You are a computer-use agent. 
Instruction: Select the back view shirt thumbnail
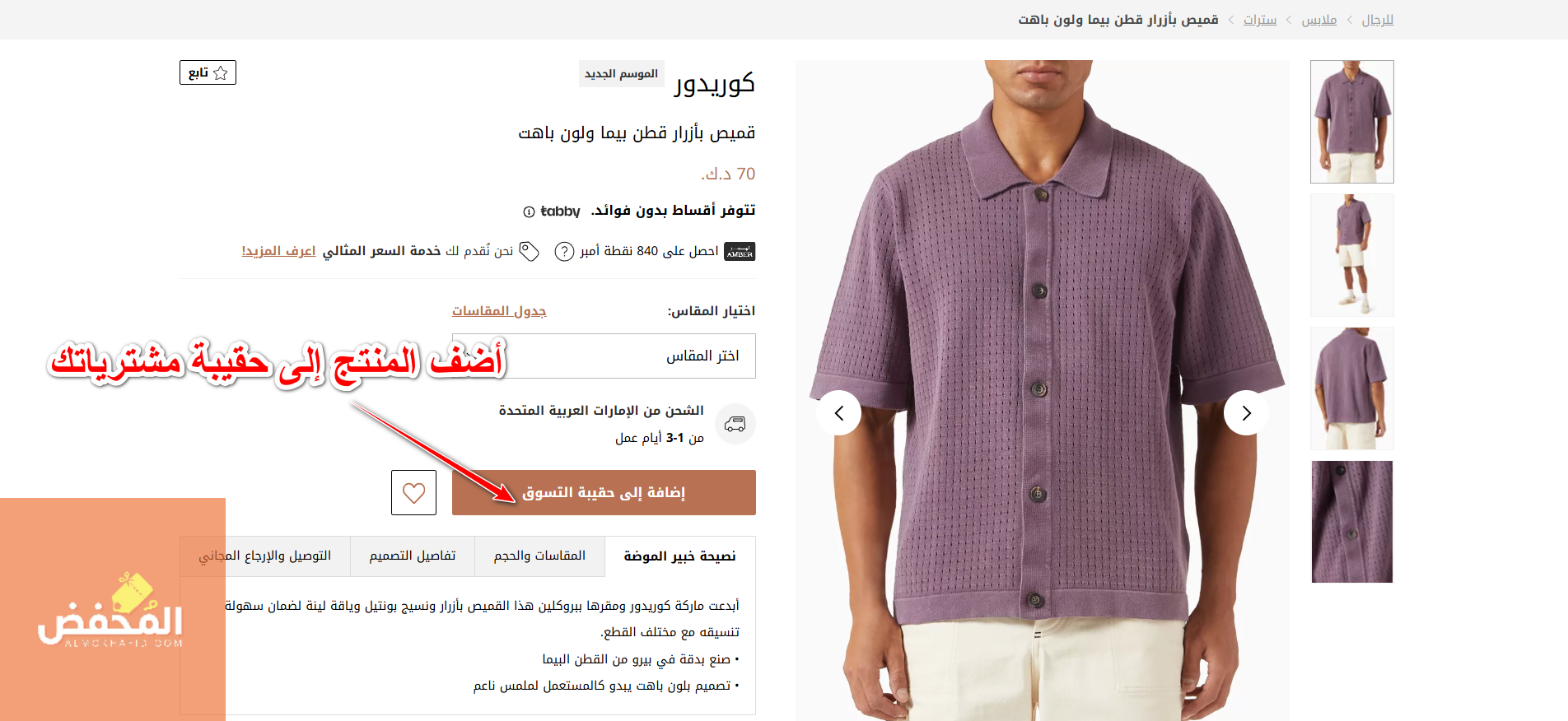point(1352,388)
